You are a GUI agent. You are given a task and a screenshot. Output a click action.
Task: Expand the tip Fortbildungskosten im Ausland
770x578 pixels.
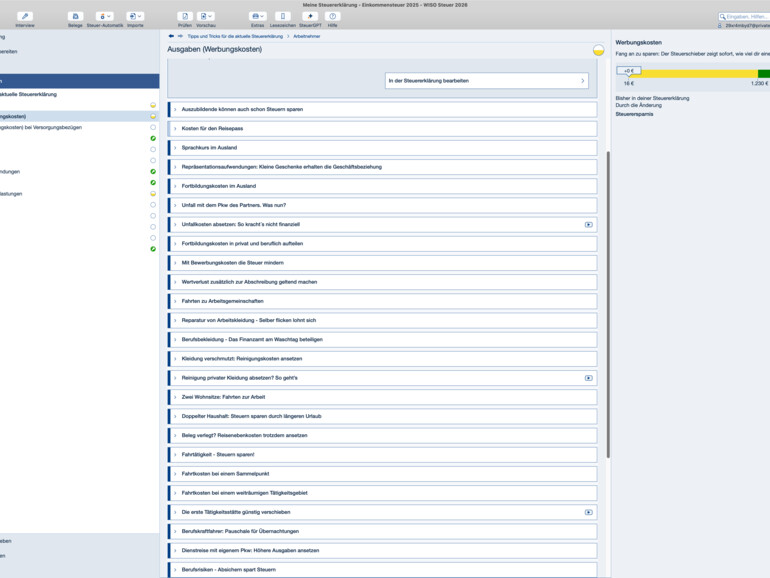383,186
